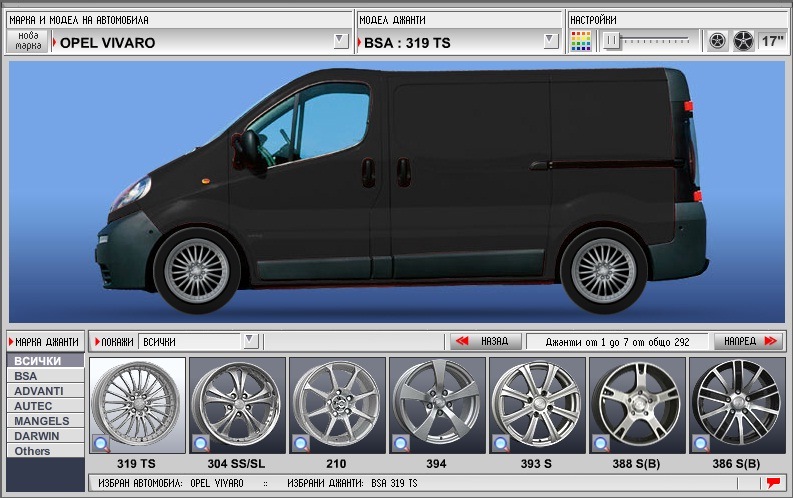Click the red speech bubble icon
Image resolution: width=793 pixels, height=498 pixels.
pos(773,482)
